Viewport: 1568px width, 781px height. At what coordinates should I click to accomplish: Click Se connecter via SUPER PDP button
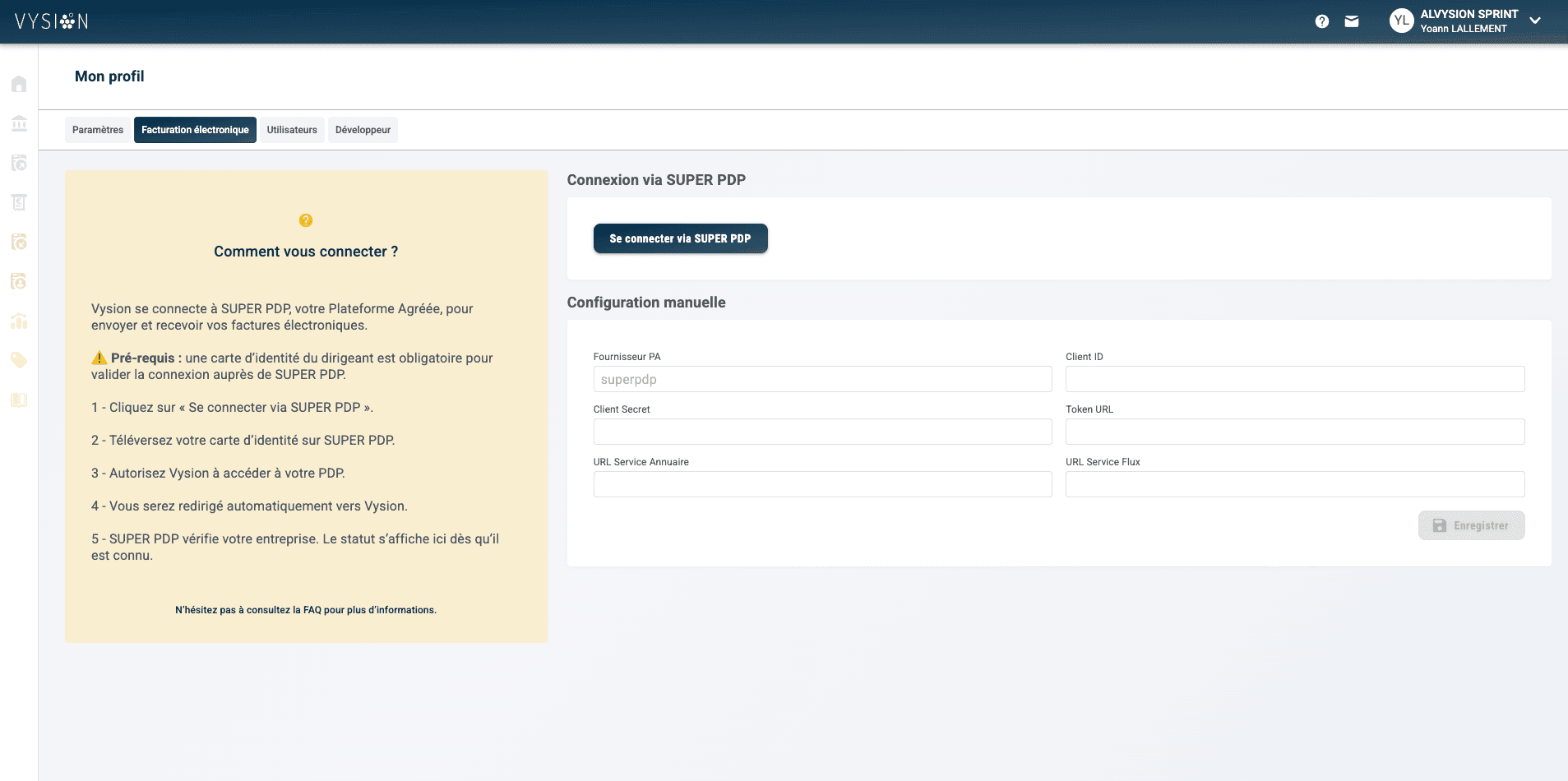pyautogui.click(x=681, y=238)
